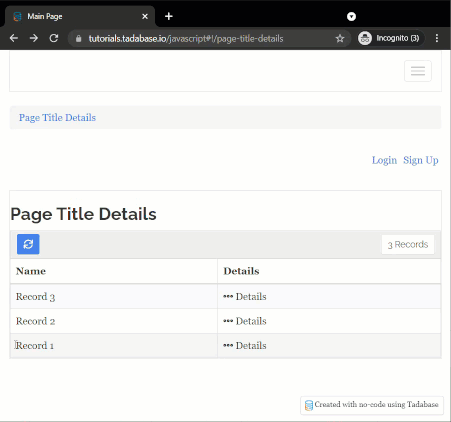Open the tab search dropdown arrow
Viewport: 451px width, 422px height.
[x=351, y=16]
